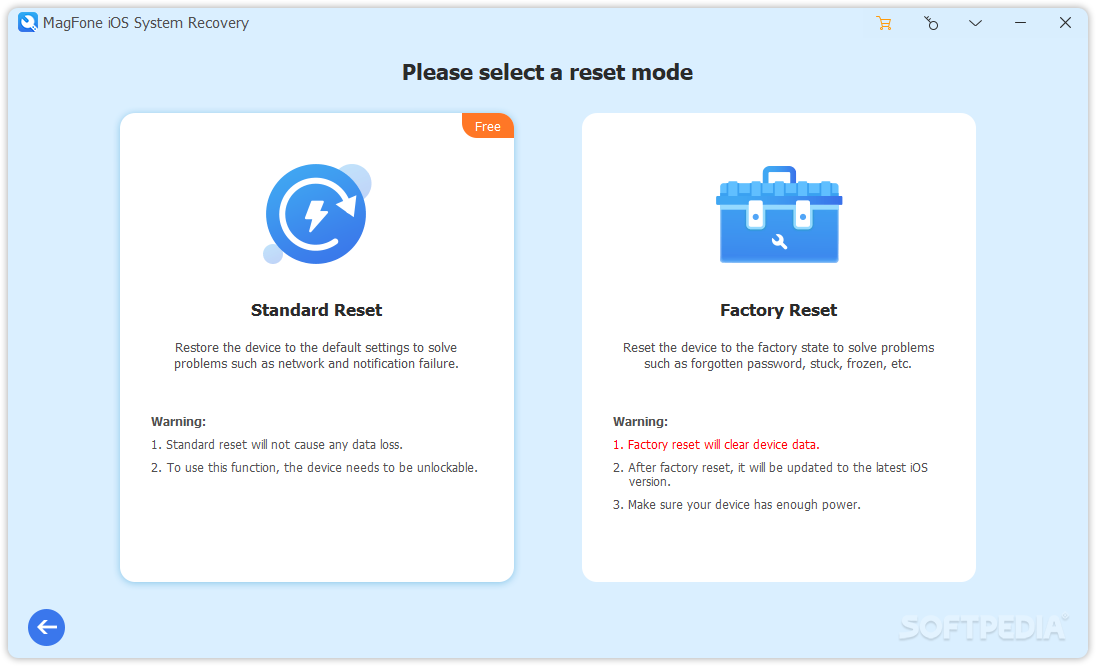
Task: Click 'updated to the latest iOS version' line
Action: click(x=770, y=475)
